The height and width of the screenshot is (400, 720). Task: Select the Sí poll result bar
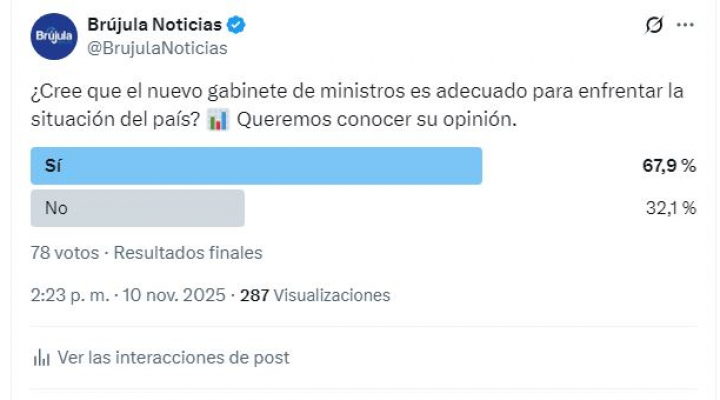(256, 166)
